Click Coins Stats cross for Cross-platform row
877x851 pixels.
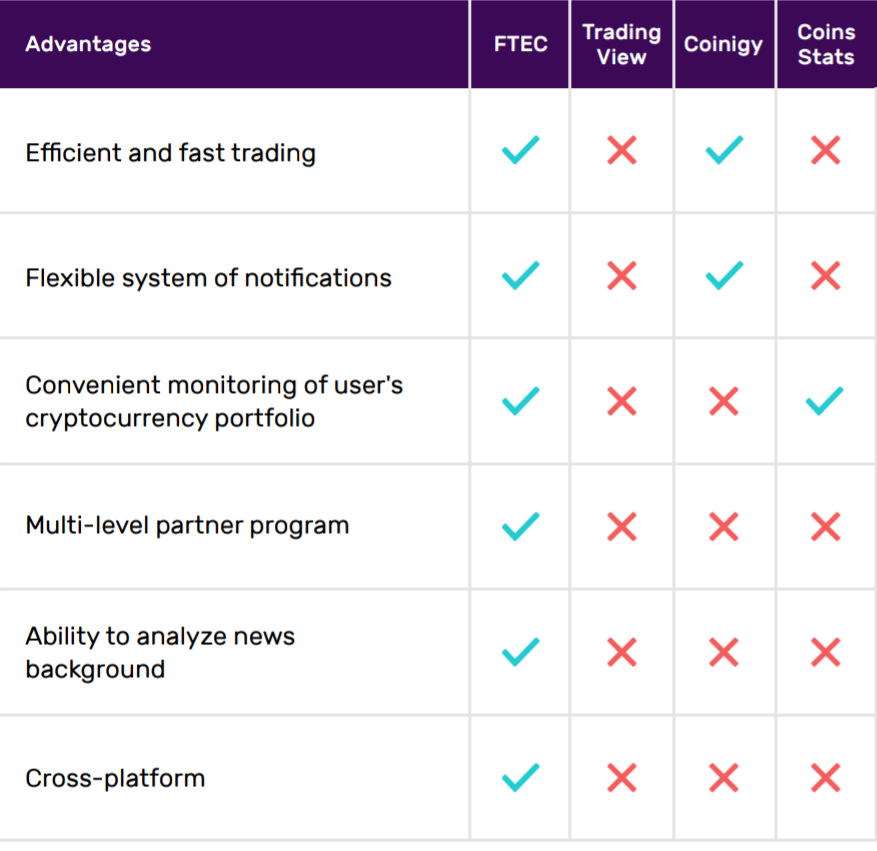click(825, 778)
